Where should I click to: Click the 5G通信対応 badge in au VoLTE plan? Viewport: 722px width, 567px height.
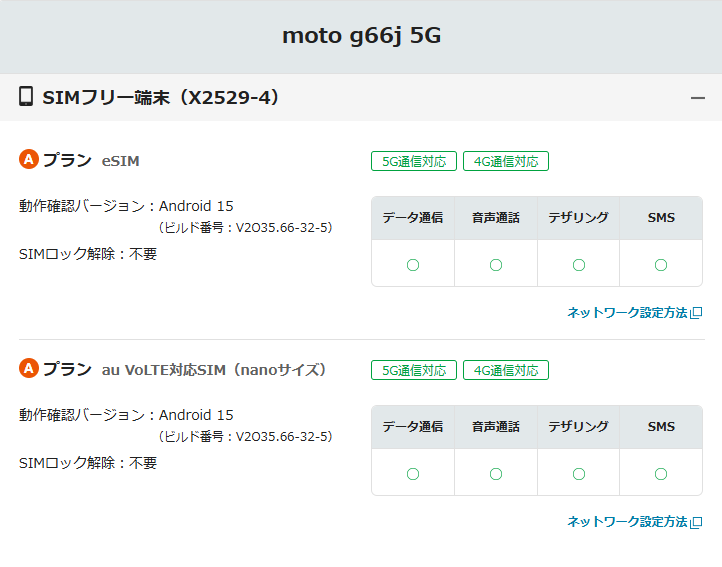tap(414, 370)
